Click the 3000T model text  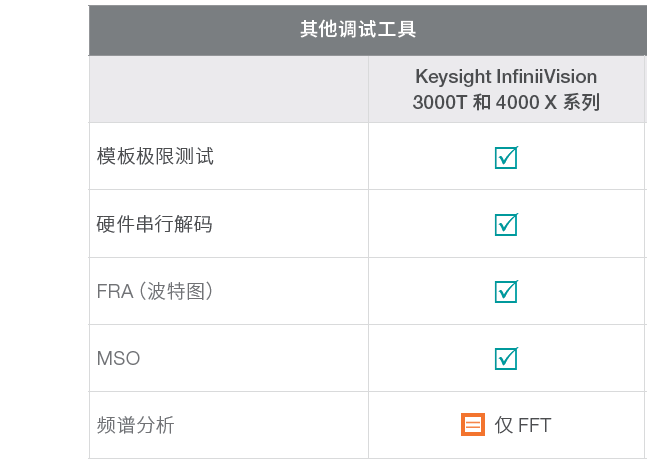pyautogui.click(x=440, y=102)
